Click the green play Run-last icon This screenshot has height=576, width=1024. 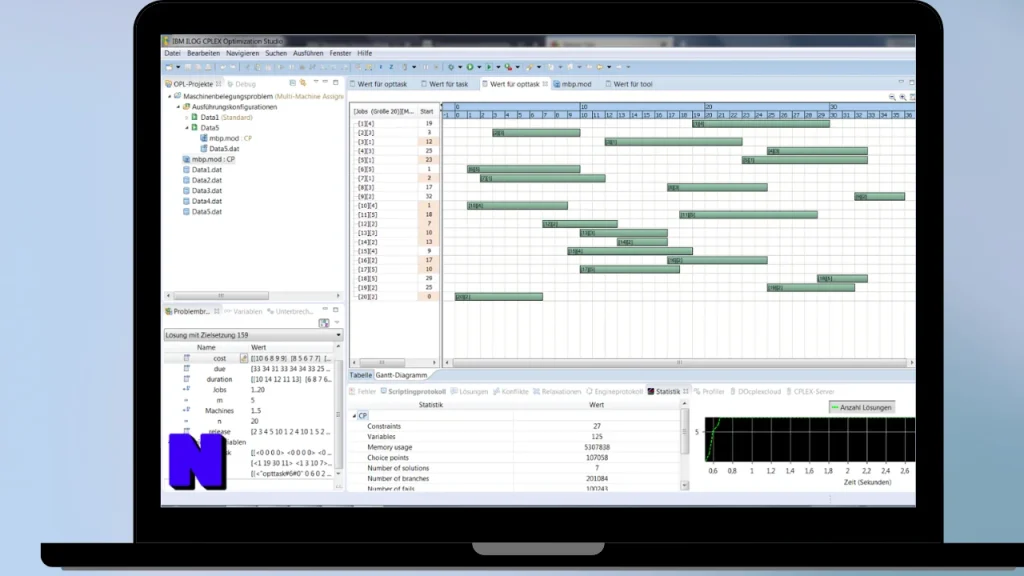pos(488,67)
